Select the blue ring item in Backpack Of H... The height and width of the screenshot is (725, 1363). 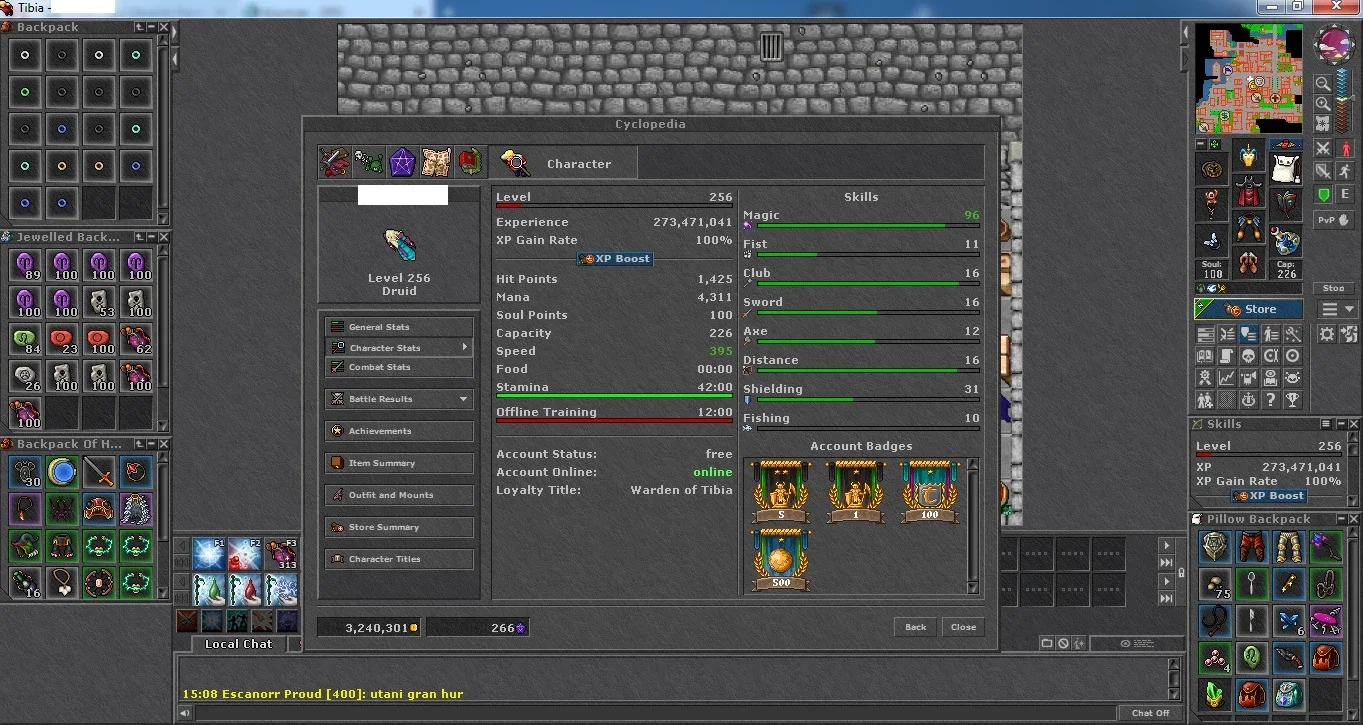click(62, 471)
